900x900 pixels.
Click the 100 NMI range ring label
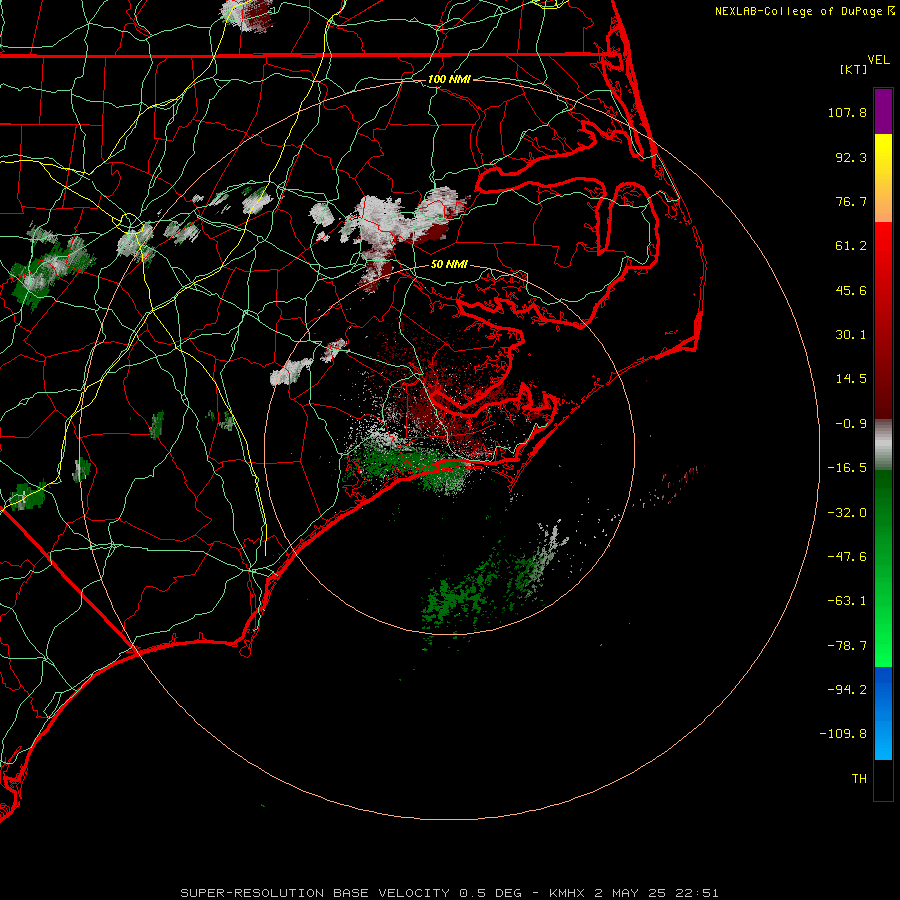click(449, 79)
